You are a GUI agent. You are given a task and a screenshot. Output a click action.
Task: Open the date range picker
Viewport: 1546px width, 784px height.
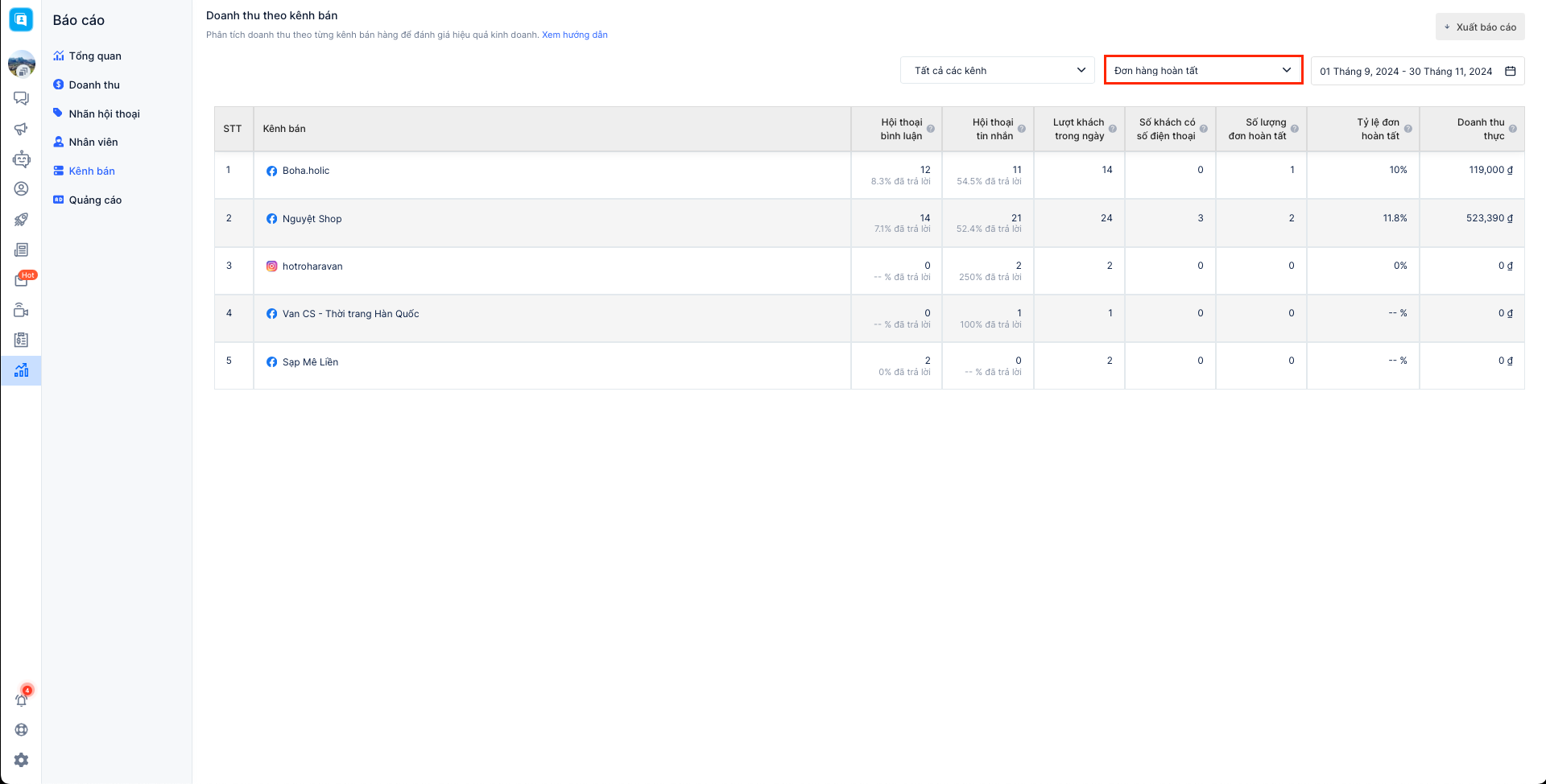point(1417,72)
